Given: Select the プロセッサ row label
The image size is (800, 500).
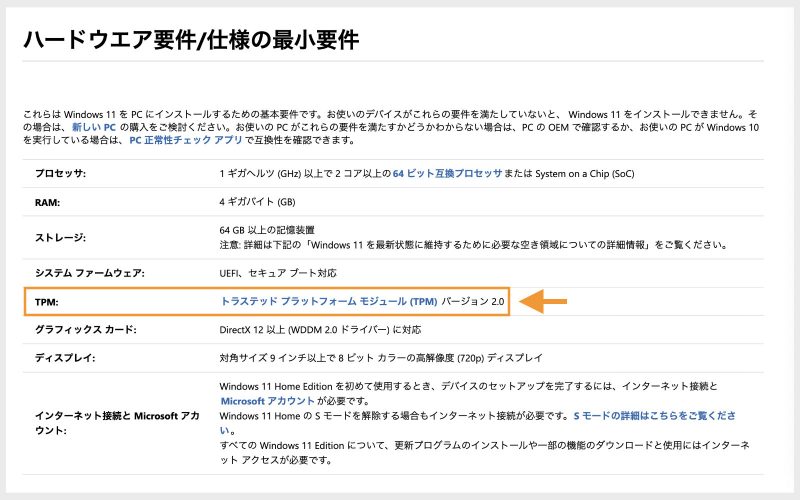Looking at the screenshot, I should [x=61, y=174].
